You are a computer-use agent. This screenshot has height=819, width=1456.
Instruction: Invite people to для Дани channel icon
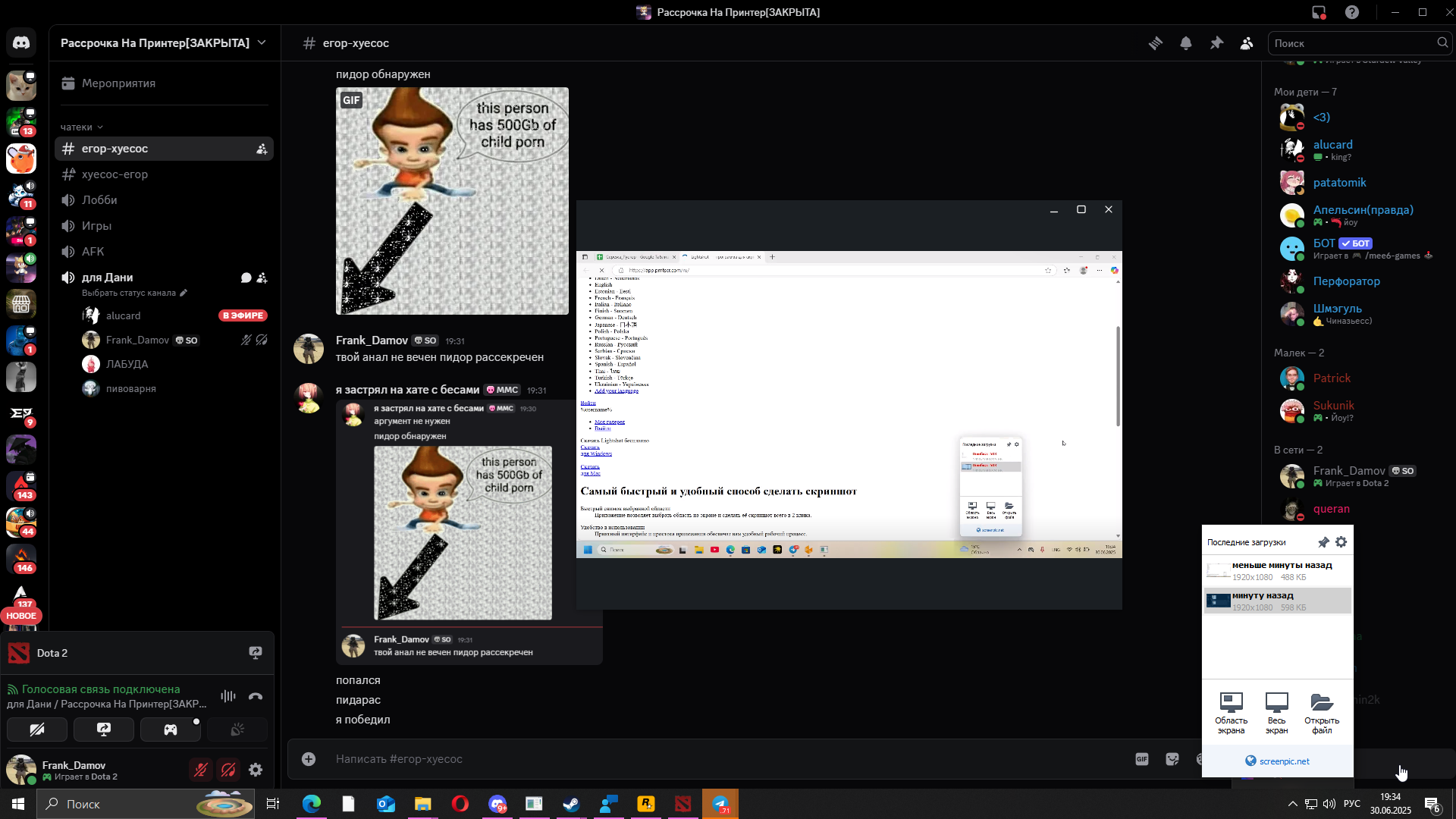(x=262, y=278)
